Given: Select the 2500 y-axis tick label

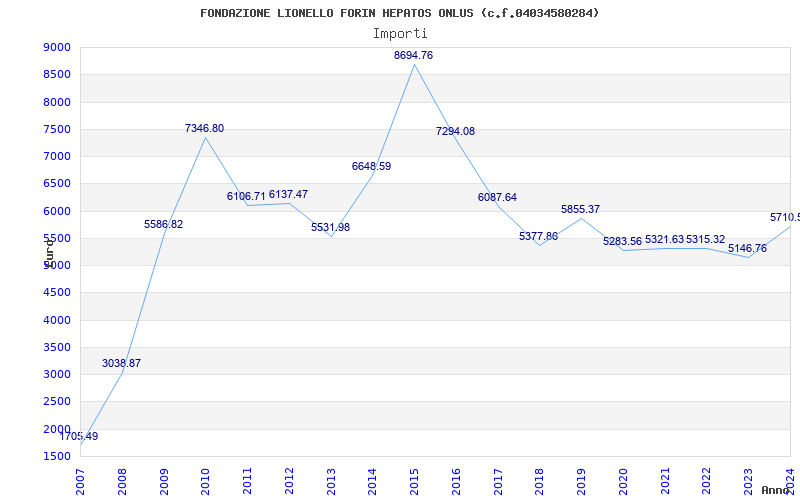Looking at the screenshot, I should [x=57, y=402].
